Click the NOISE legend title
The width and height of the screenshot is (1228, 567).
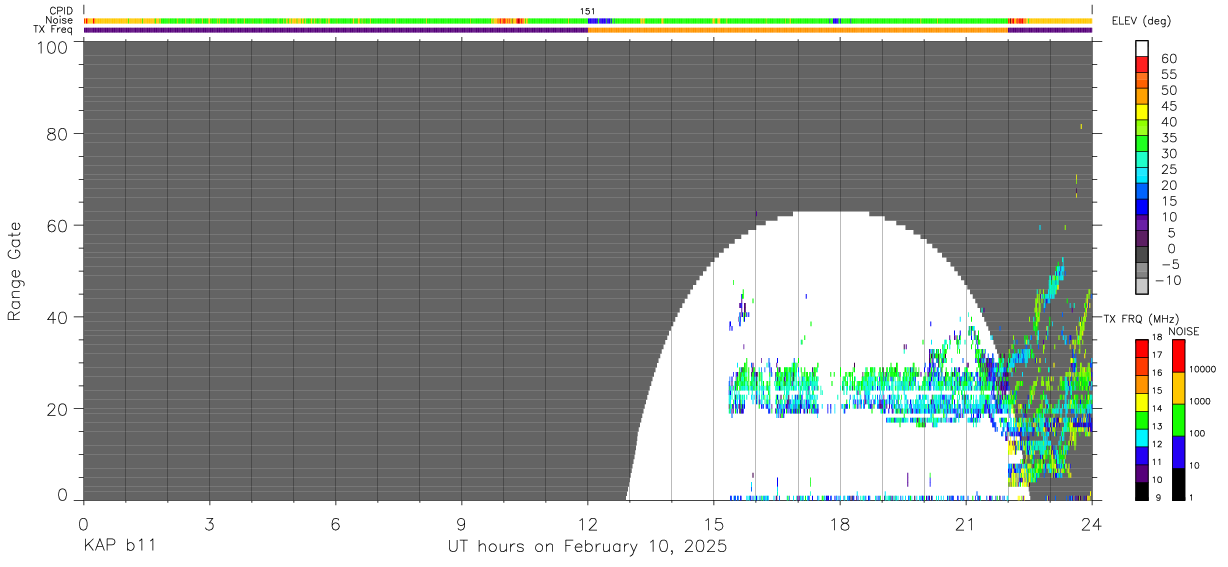(x=1183, y=331)
